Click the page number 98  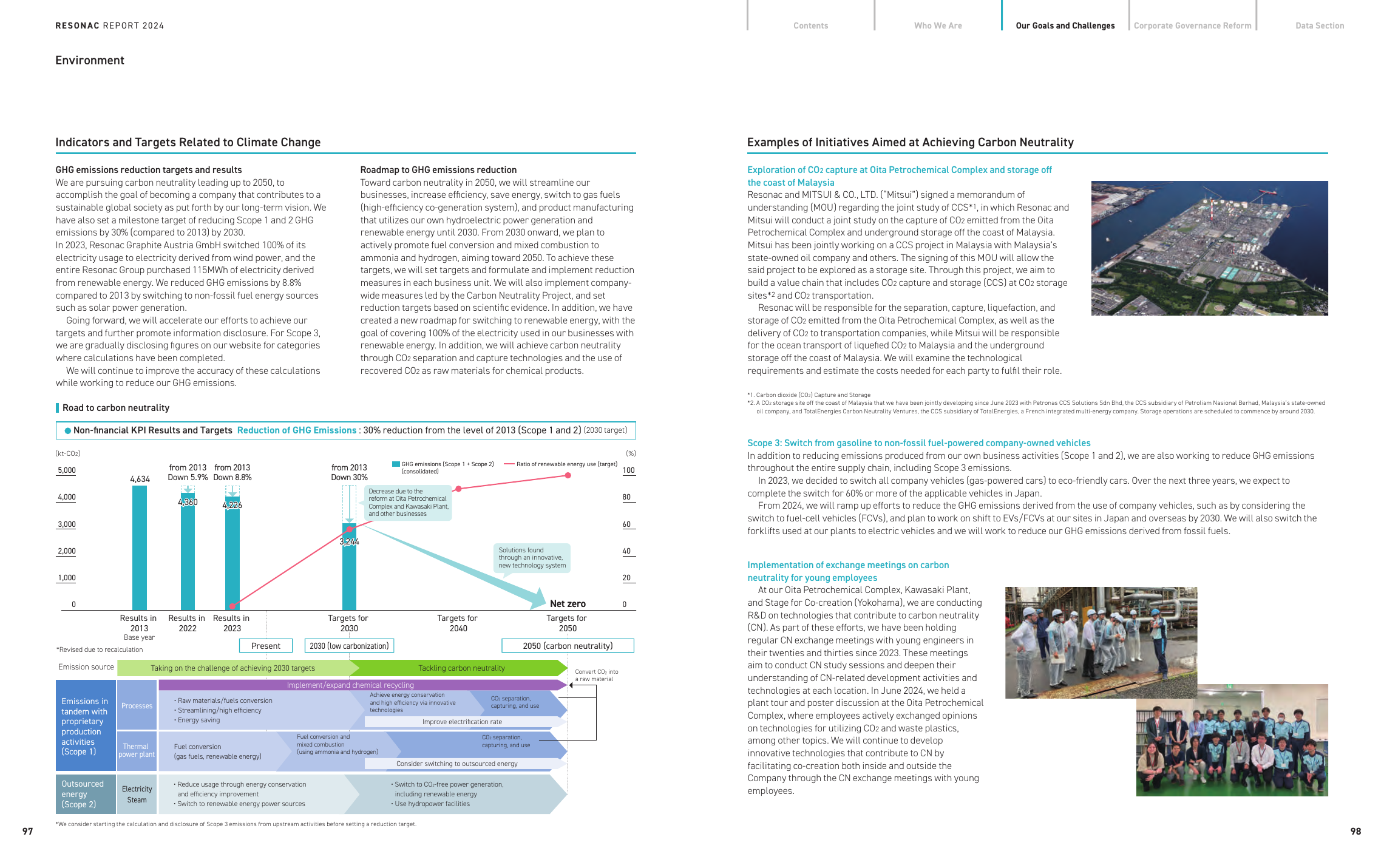[x=1355, y=832]
